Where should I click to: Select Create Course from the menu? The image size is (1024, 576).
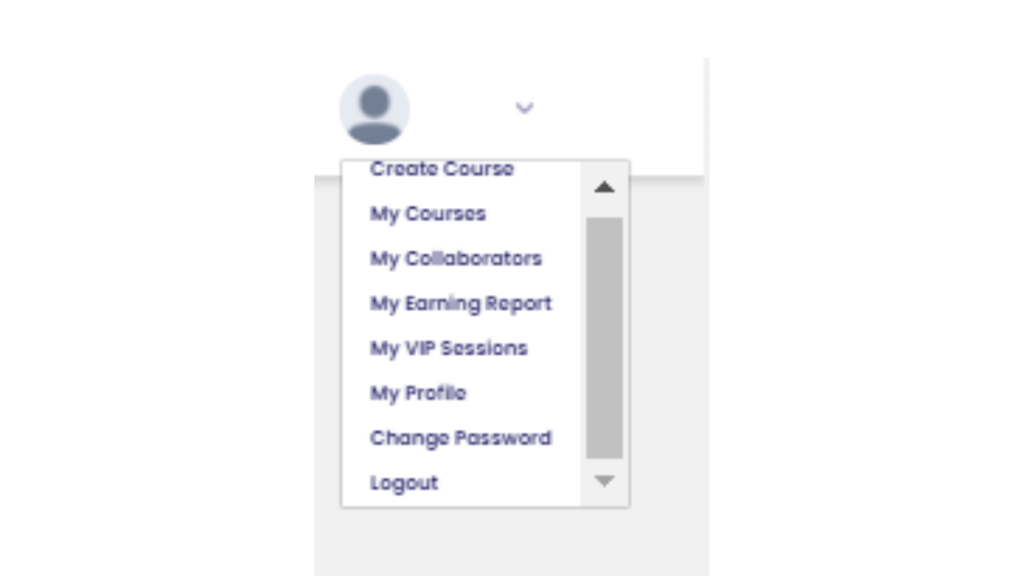click(x=441, y=169)
